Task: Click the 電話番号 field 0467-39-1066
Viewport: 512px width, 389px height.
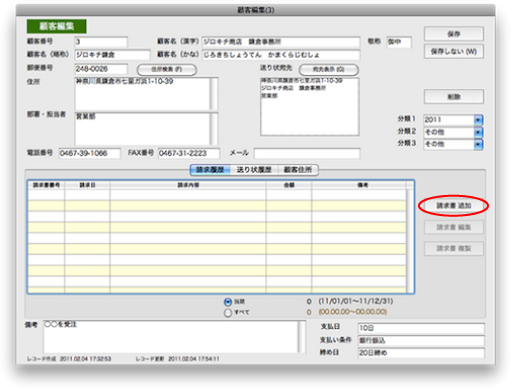Action: point(89,153)
